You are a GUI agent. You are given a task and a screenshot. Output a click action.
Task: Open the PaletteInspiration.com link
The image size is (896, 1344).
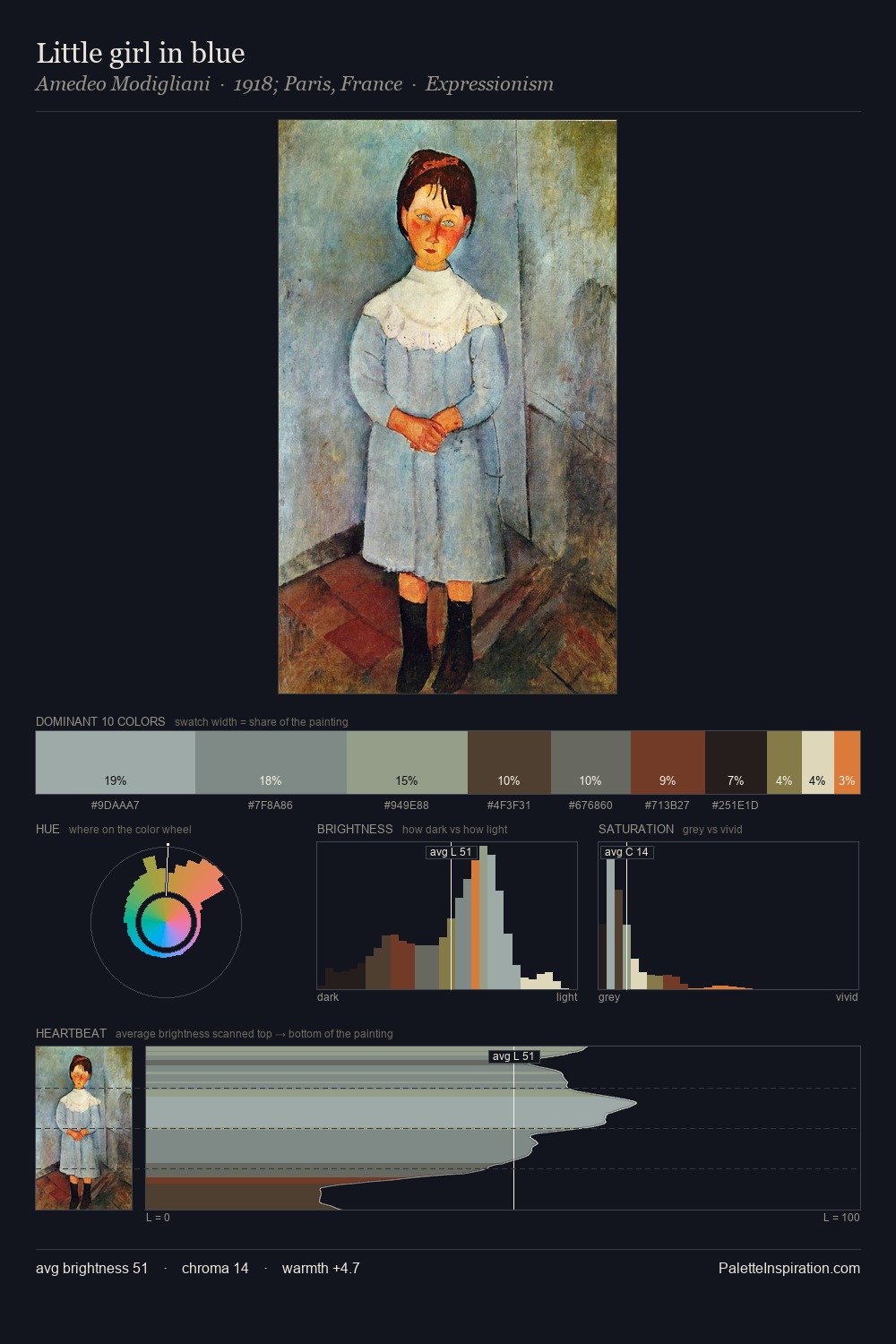[789, 1268]
